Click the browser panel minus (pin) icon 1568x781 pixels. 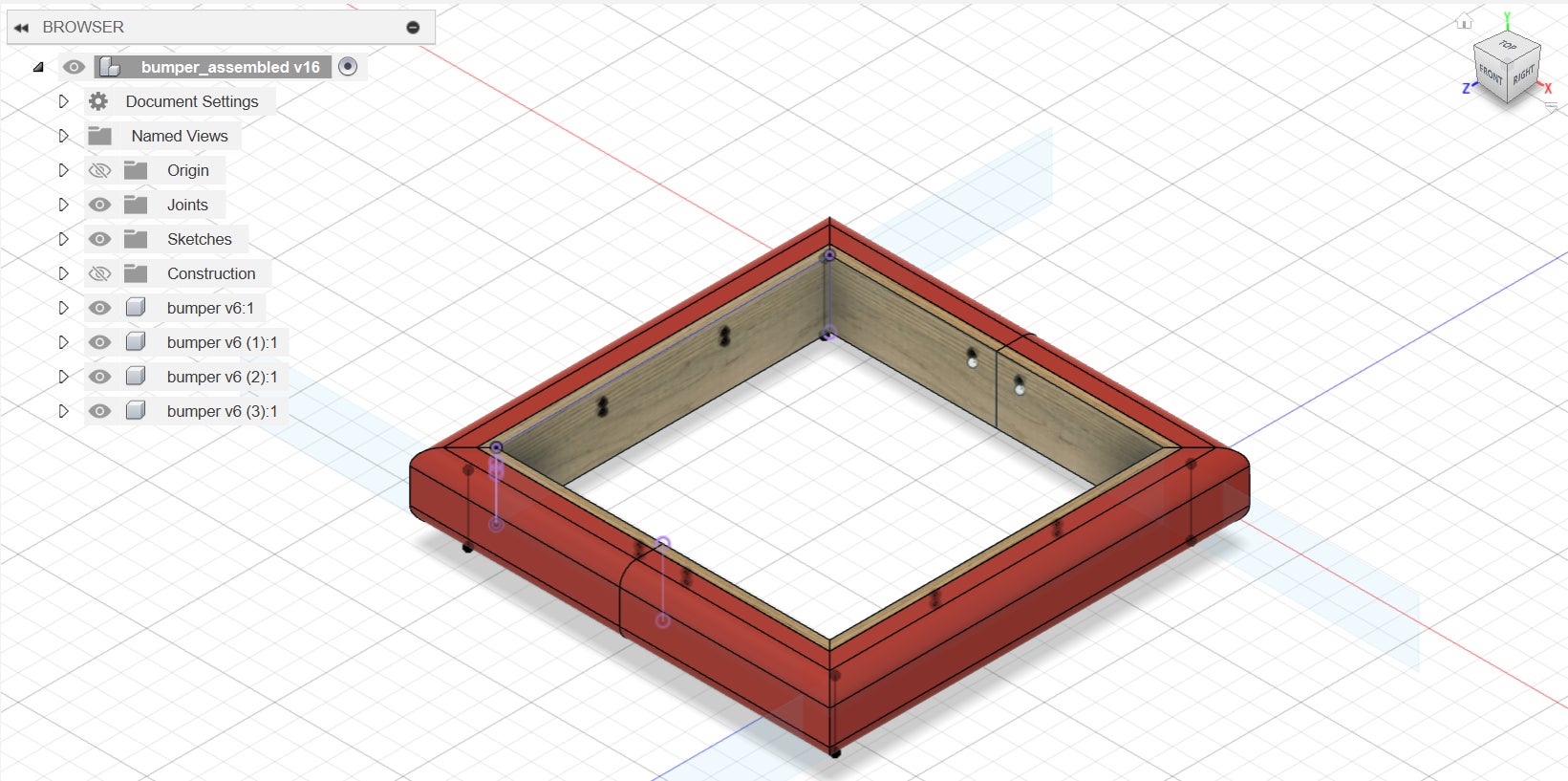click(413, 28)
